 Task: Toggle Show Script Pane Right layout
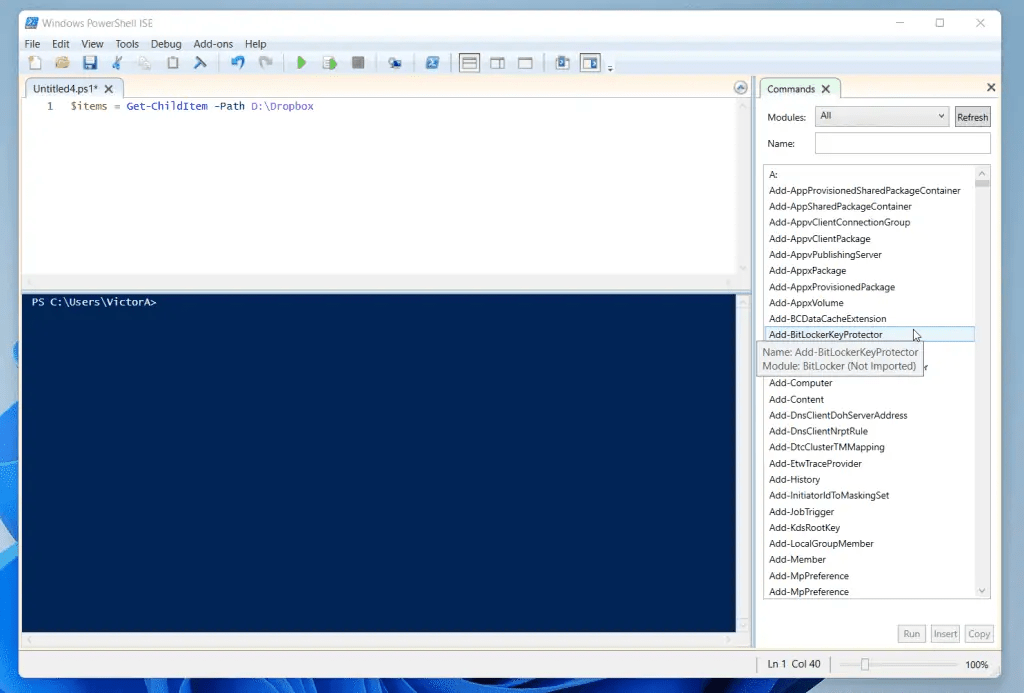click(497, 62)
